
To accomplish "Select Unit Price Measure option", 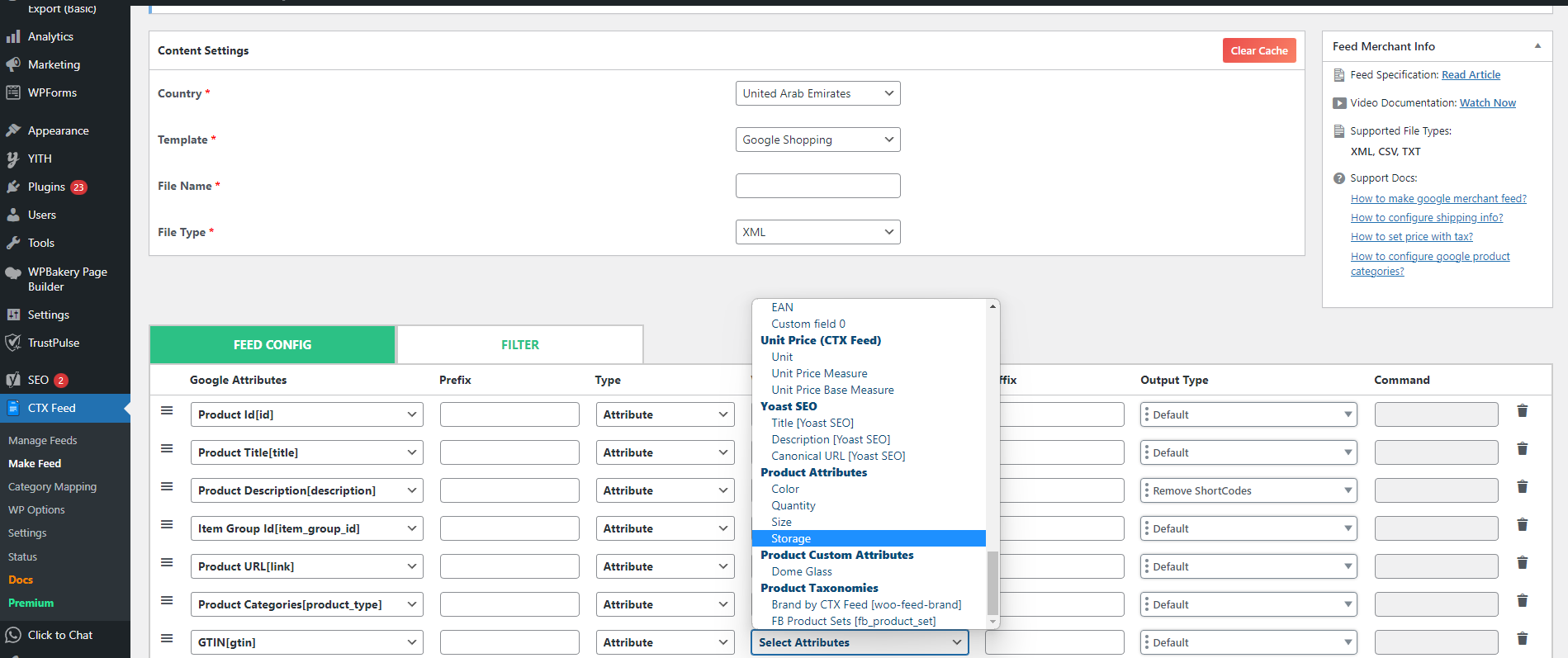I will click(819, 373).
